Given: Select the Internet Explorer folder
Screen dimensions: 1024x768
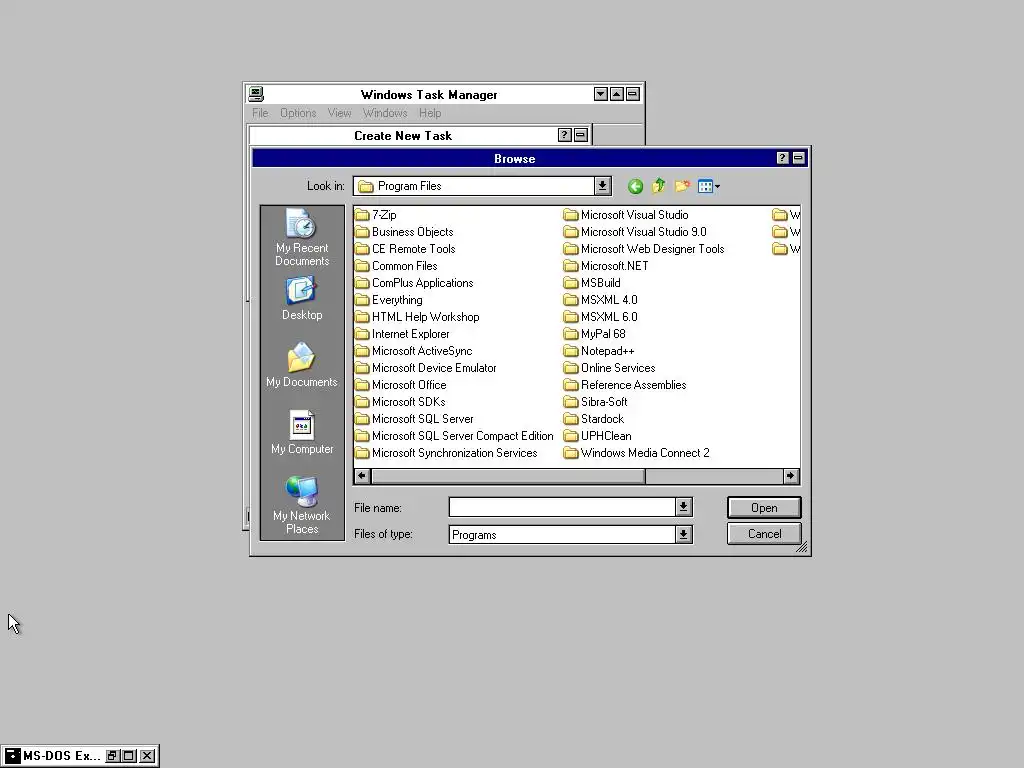Looking at the screenshot, I should [x=402, y=334].
